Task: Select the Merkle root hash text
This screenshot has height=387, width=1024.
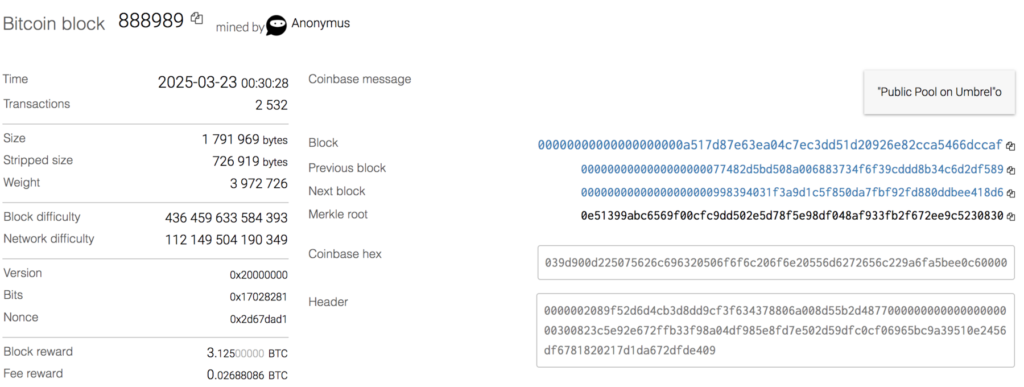Action: [792, 215]
